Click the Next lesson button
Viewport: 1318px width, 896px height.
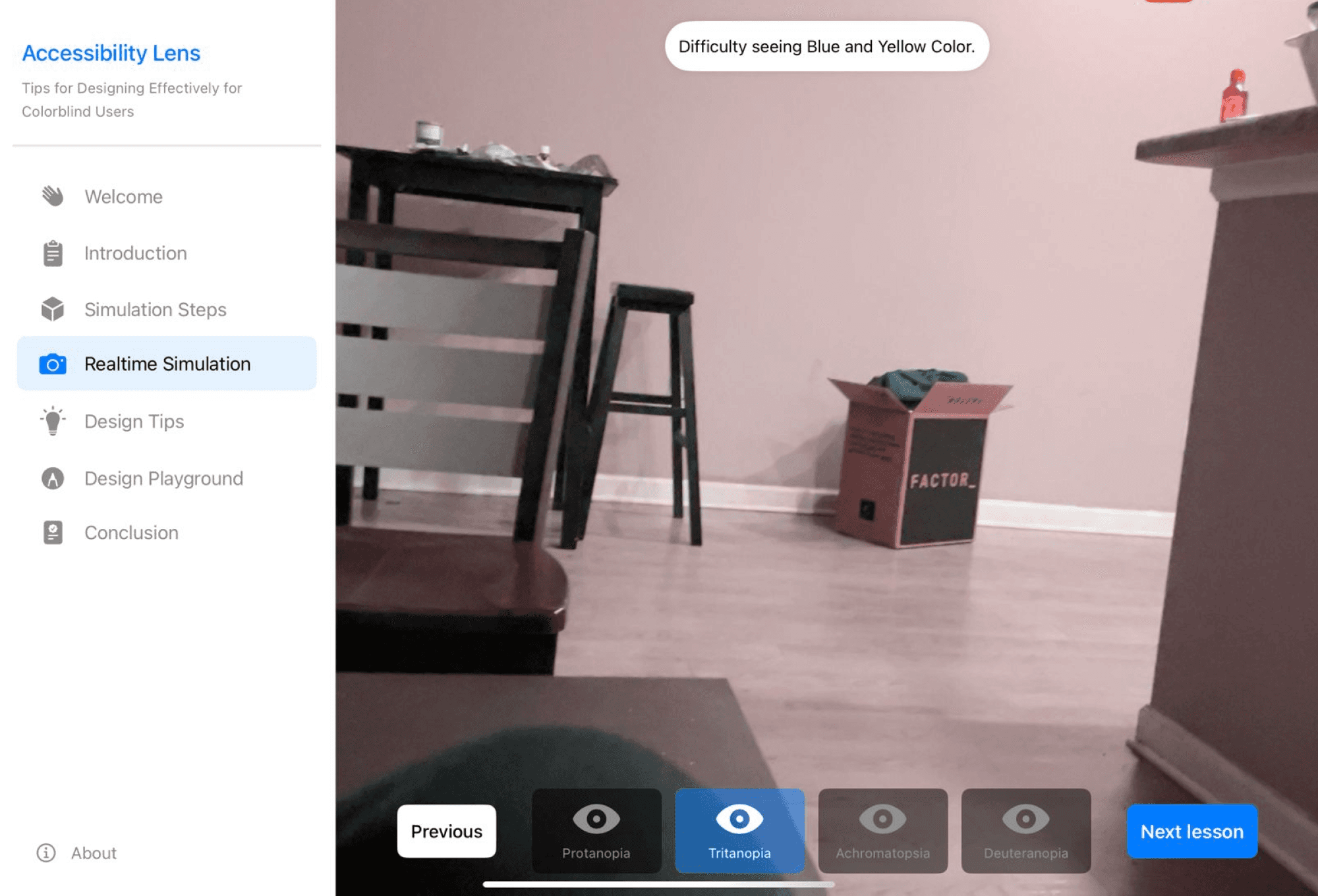click(x=1191, y=831)
